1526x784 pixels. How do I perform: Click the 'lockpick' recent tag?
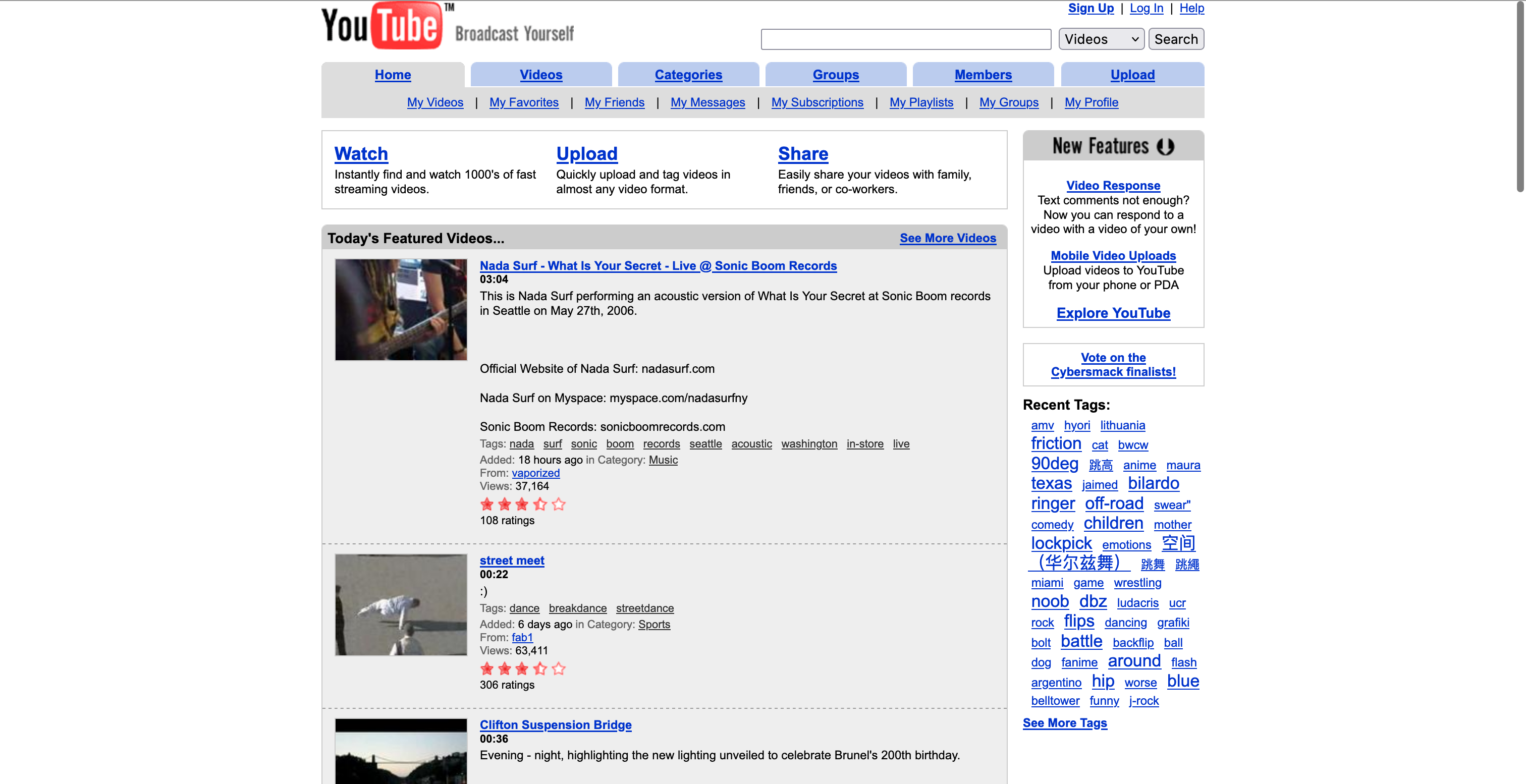[x=1061, y=543]
